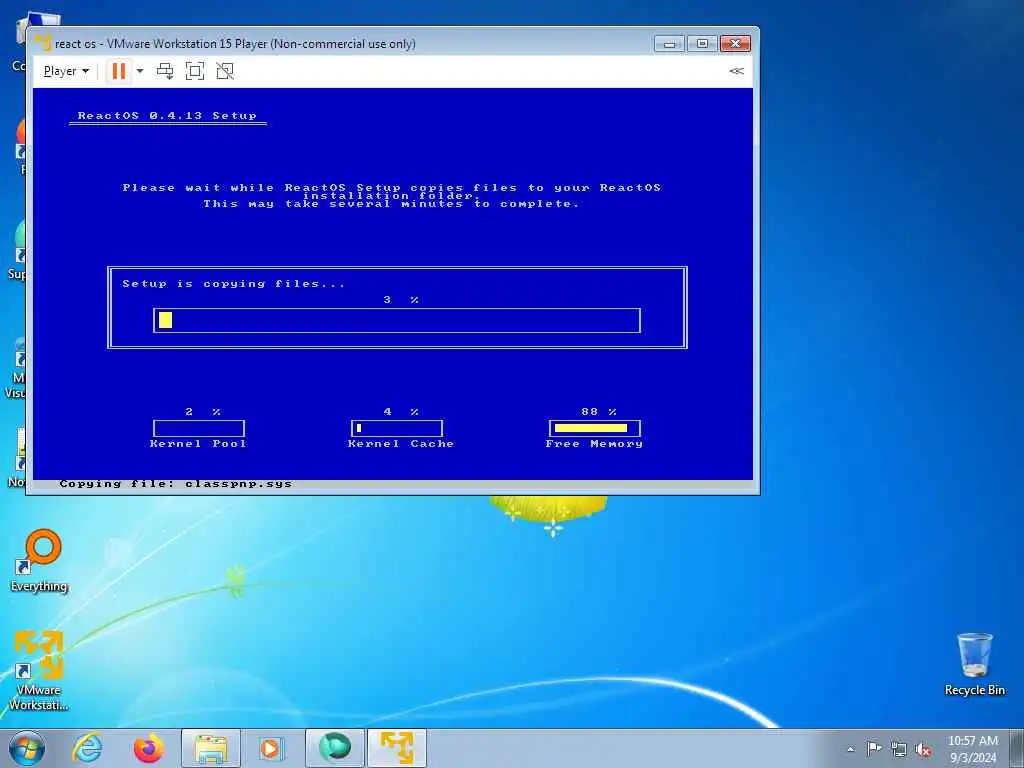Screen dimensions: 1024x768
Task: Click the react os window title text
Action: [235, 44]
